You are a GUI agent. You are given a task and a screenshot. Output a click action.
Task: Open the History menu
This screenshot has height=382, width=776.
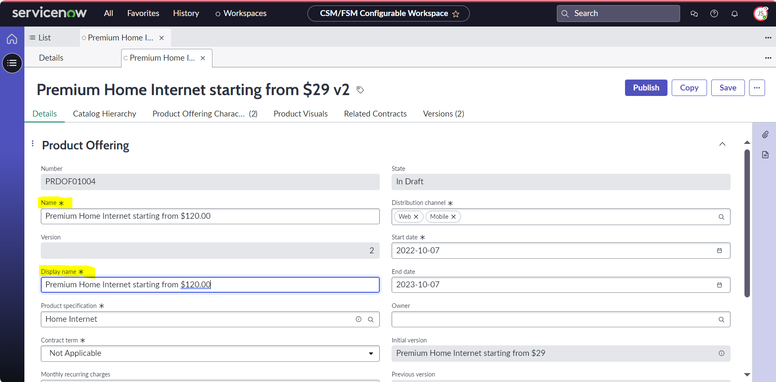[186, 13]
